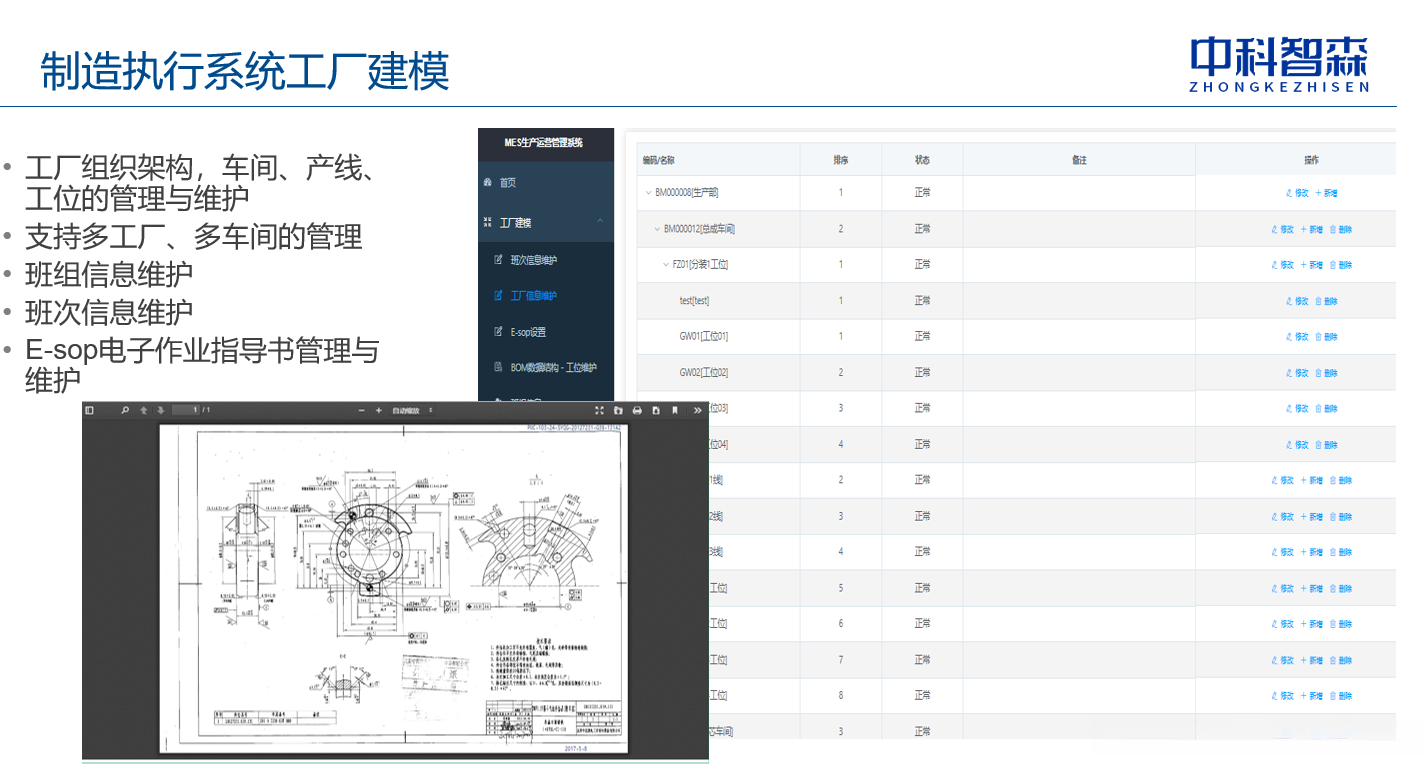Image resolution: width=1423 pixels, height=766 pixels.
Task: Click 新增 for BM000012[总成车间]
Action: click(x=1312, y=229)
